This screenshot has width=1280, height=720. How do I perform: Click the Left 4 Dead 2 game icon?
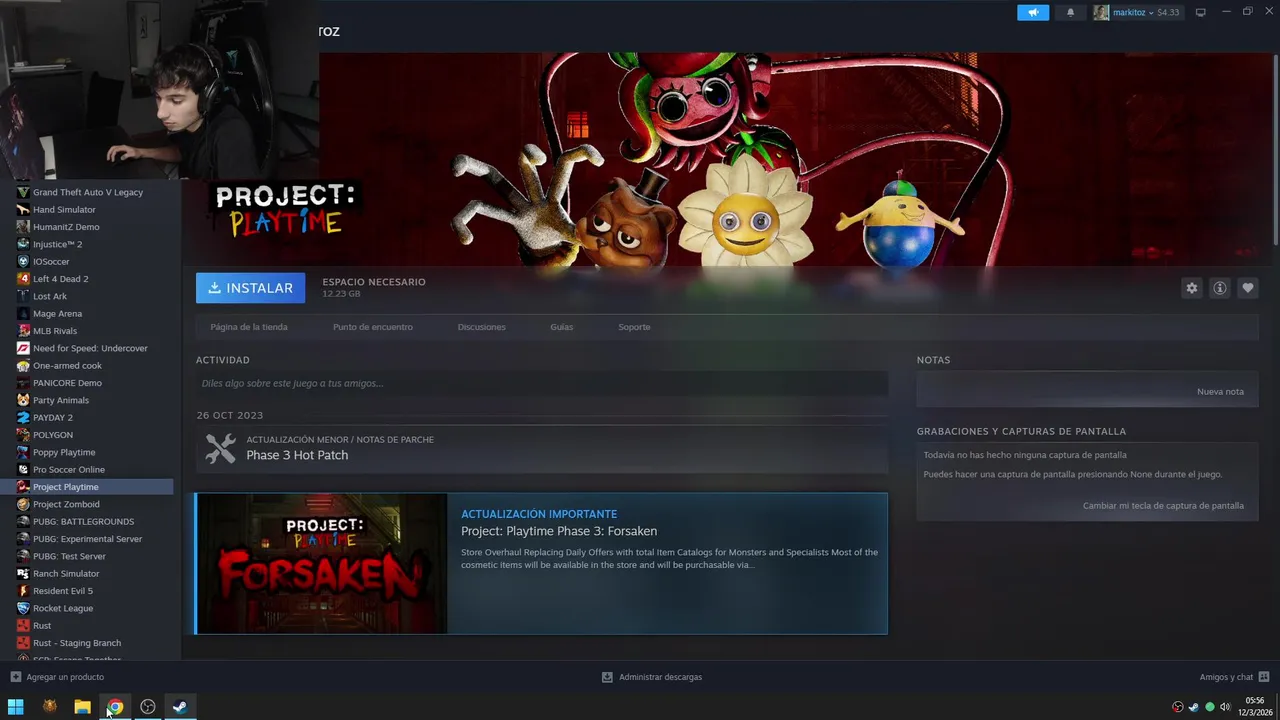23,279
